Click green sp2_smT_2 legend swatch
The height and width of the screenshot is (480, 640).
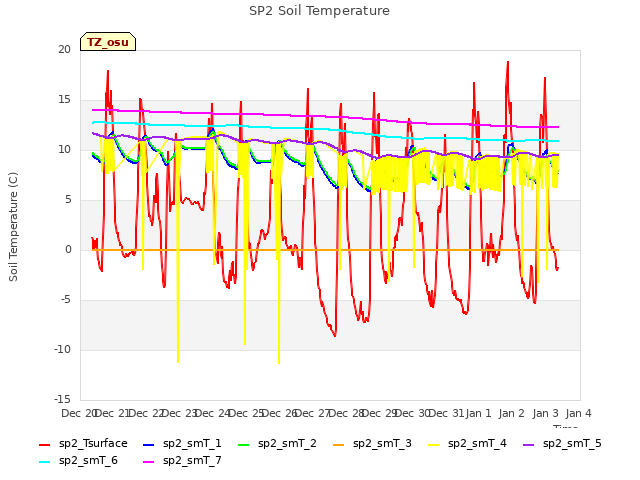click(244, 444)
